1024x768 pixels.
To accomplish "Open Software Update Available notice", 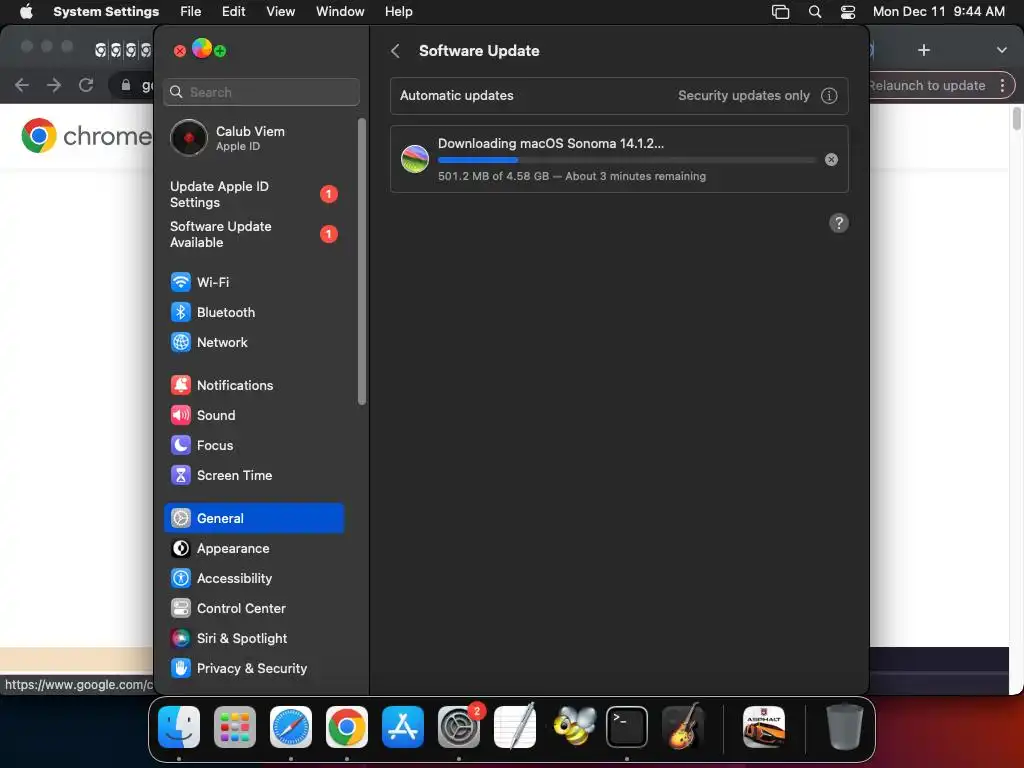I will click(x=253, y=234).
